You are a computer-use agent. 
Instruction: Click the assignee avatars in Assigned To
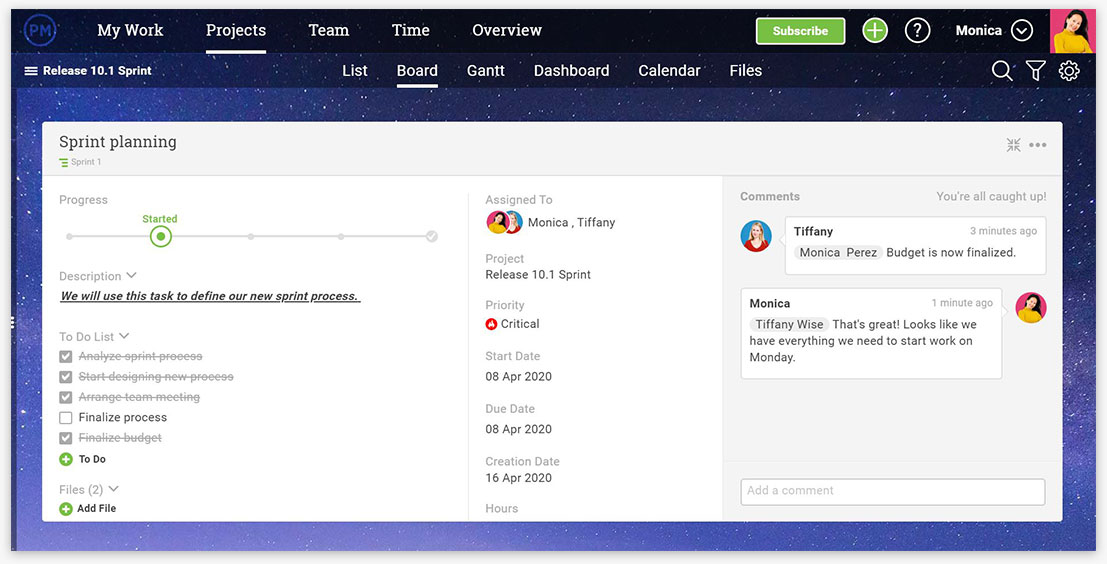(504, 222)
